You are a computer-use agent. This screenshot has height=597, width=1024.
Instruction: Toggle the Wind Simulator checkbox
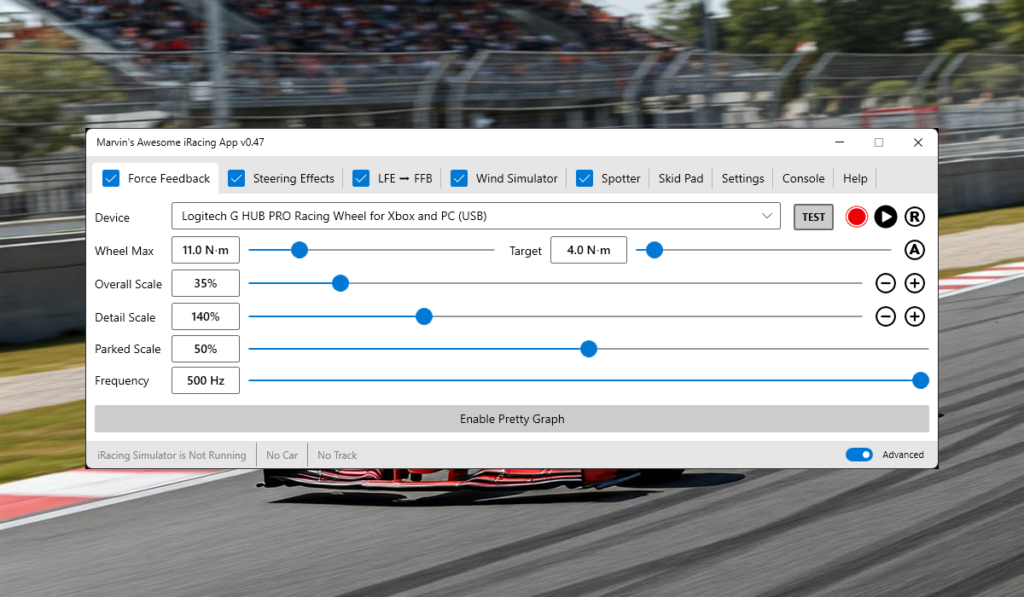(459, 178)
